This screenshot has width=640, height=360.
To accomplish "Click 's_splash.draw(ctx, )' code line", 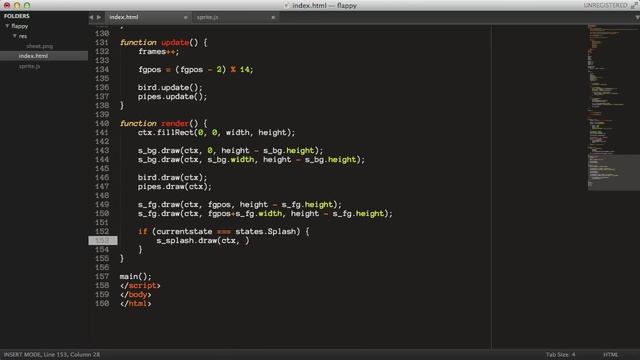I will point(203,240).
